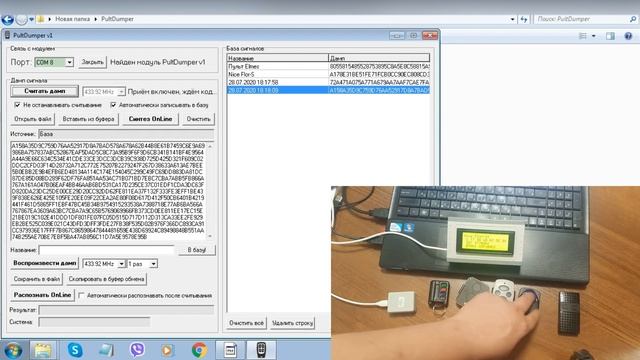Click the 'Источник' source field
This screenshot has width=640, height=360.
[126, 134]
